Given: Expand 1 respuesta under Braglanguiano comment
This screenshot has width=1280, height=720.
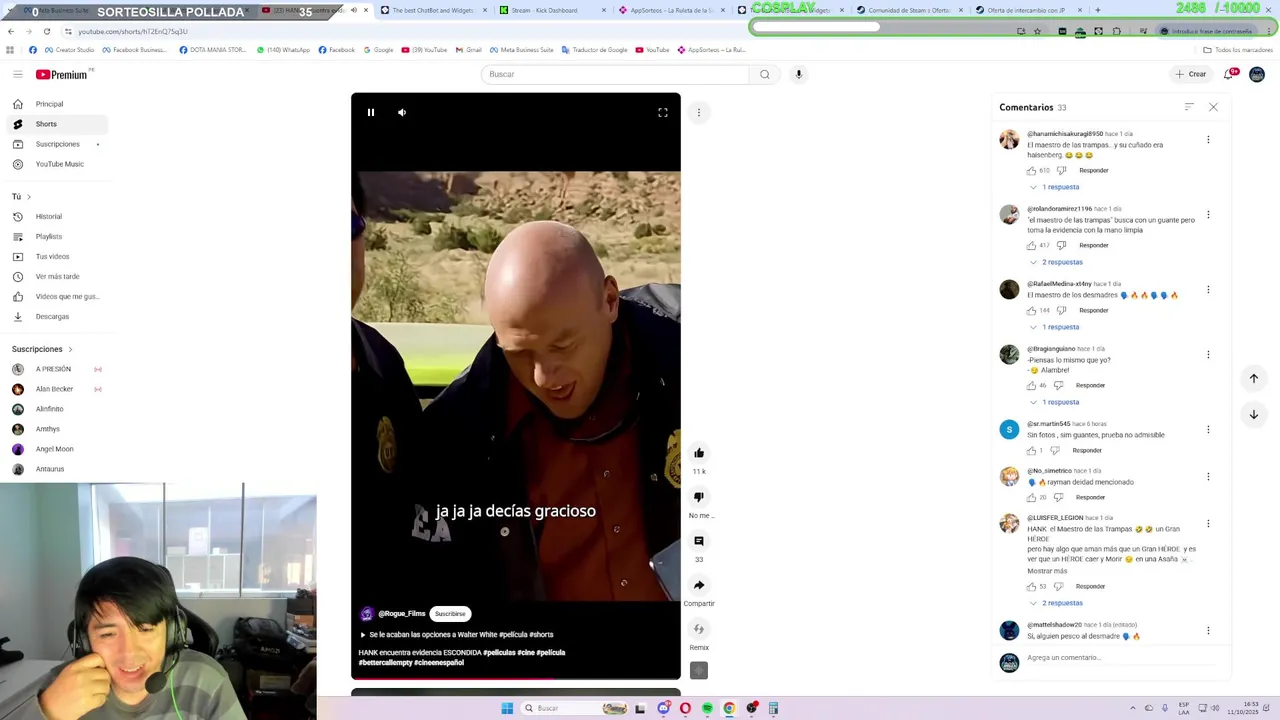Looking at the screenshot, I should (1055, 402).
